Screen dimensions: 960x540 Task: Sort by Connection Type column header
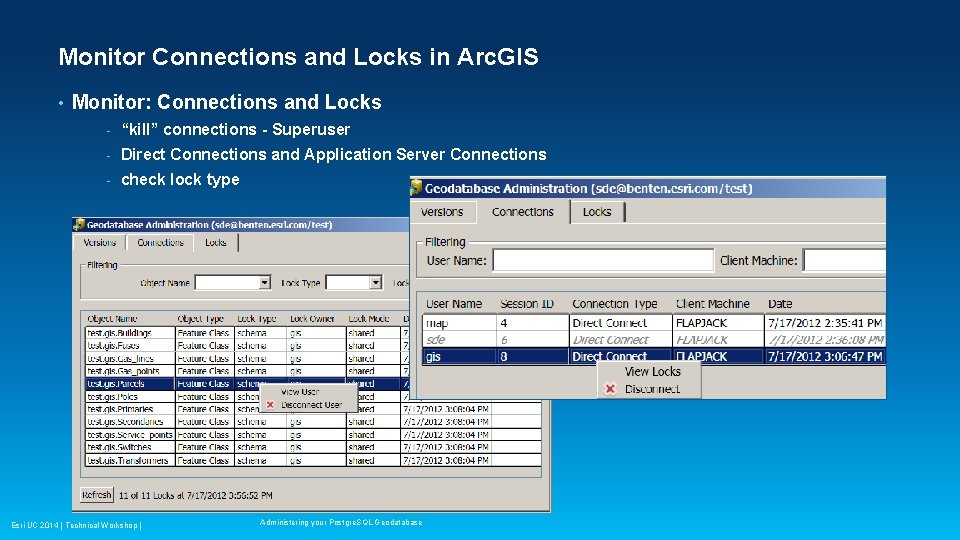click(615, 304)
